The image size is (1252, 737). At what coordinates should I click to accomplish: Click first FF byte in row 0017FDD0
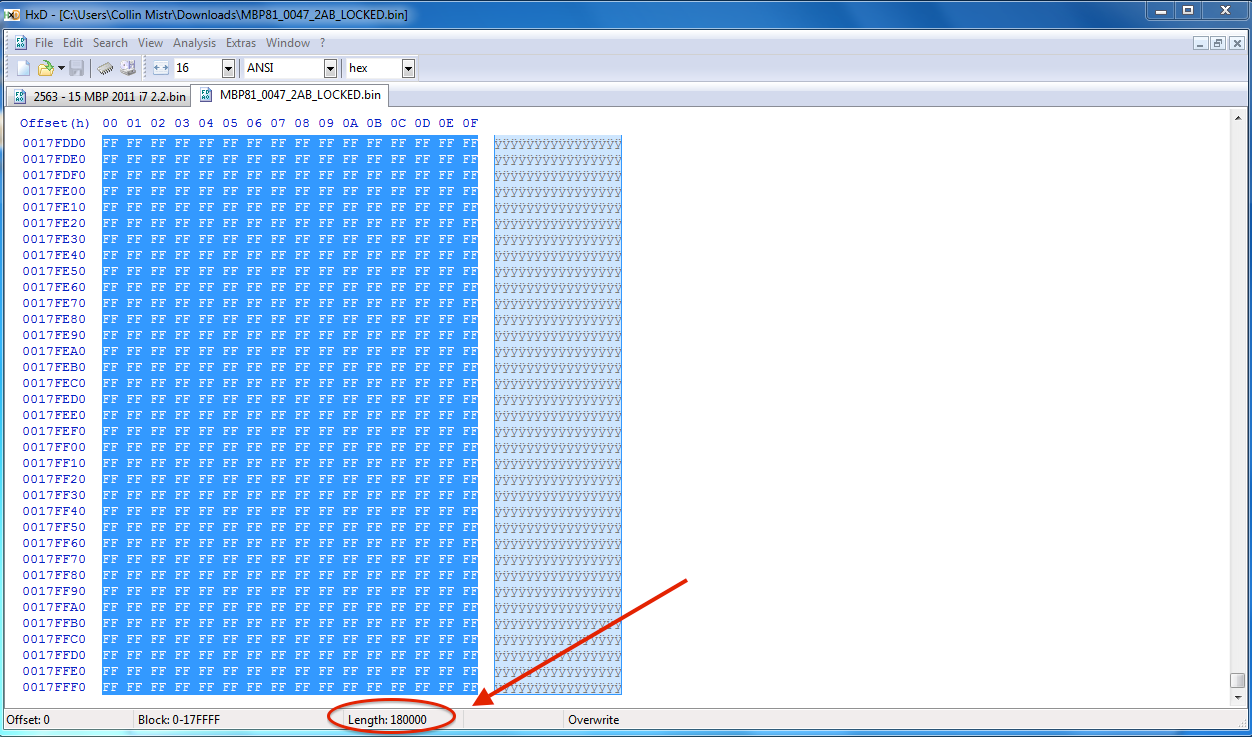click(x=110, y=143)
